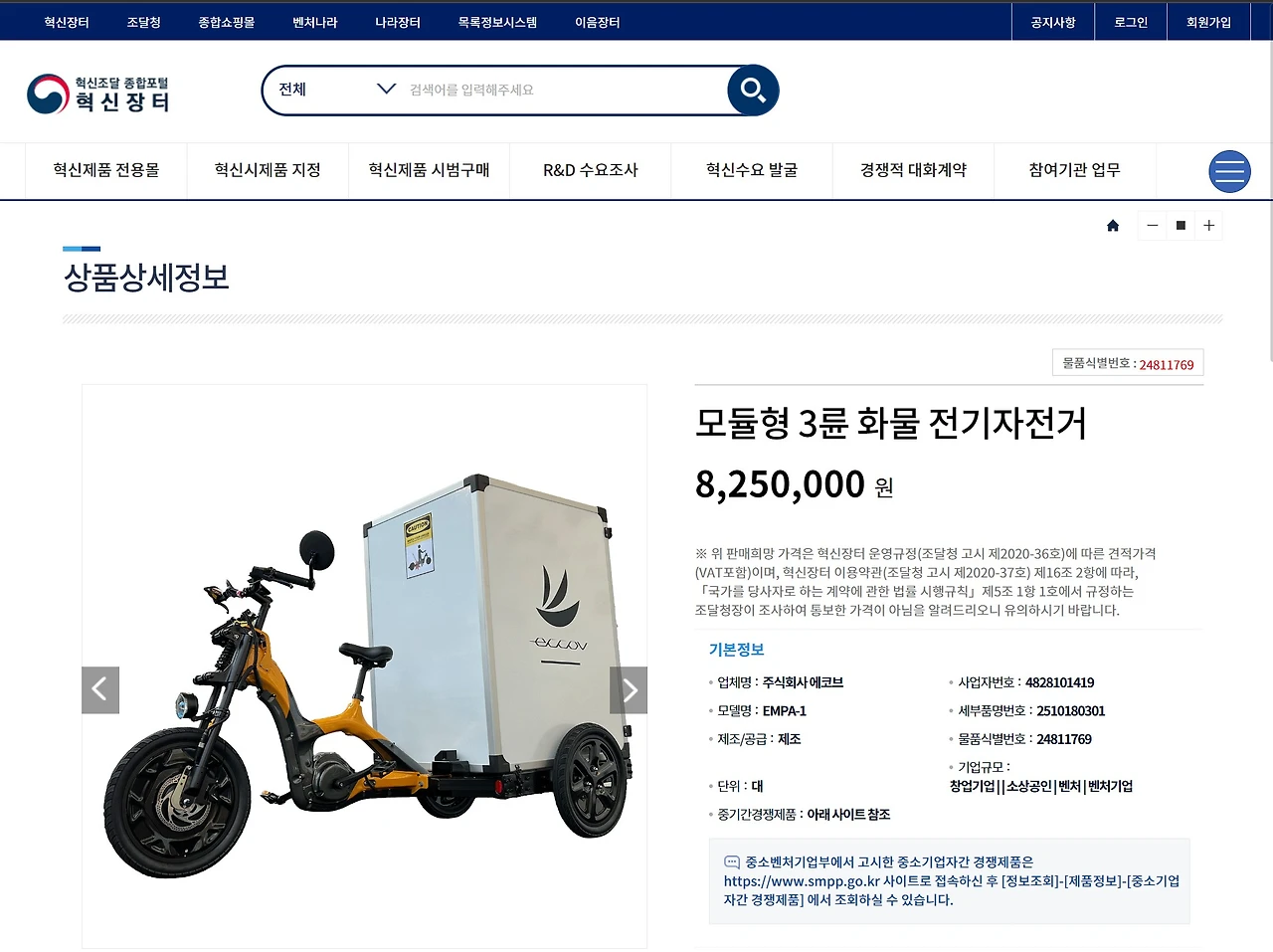Screen dimensions: 1273x952
Task: Open the blue hamburger full menu
Action: coord(1229,171)
